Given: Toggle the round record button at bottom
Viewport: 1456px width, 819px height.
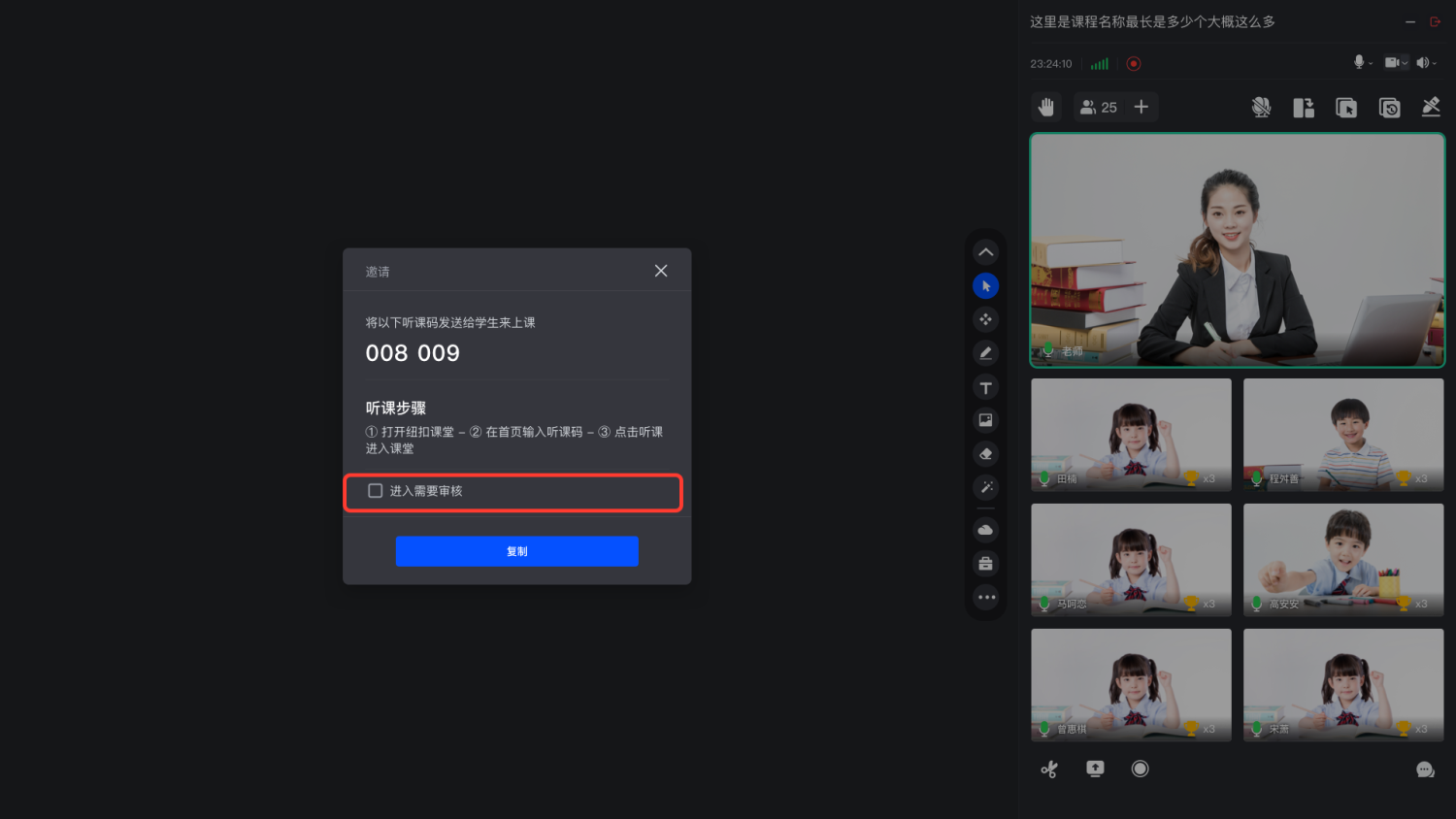Looking at the screenshot, I should 1140,769.
